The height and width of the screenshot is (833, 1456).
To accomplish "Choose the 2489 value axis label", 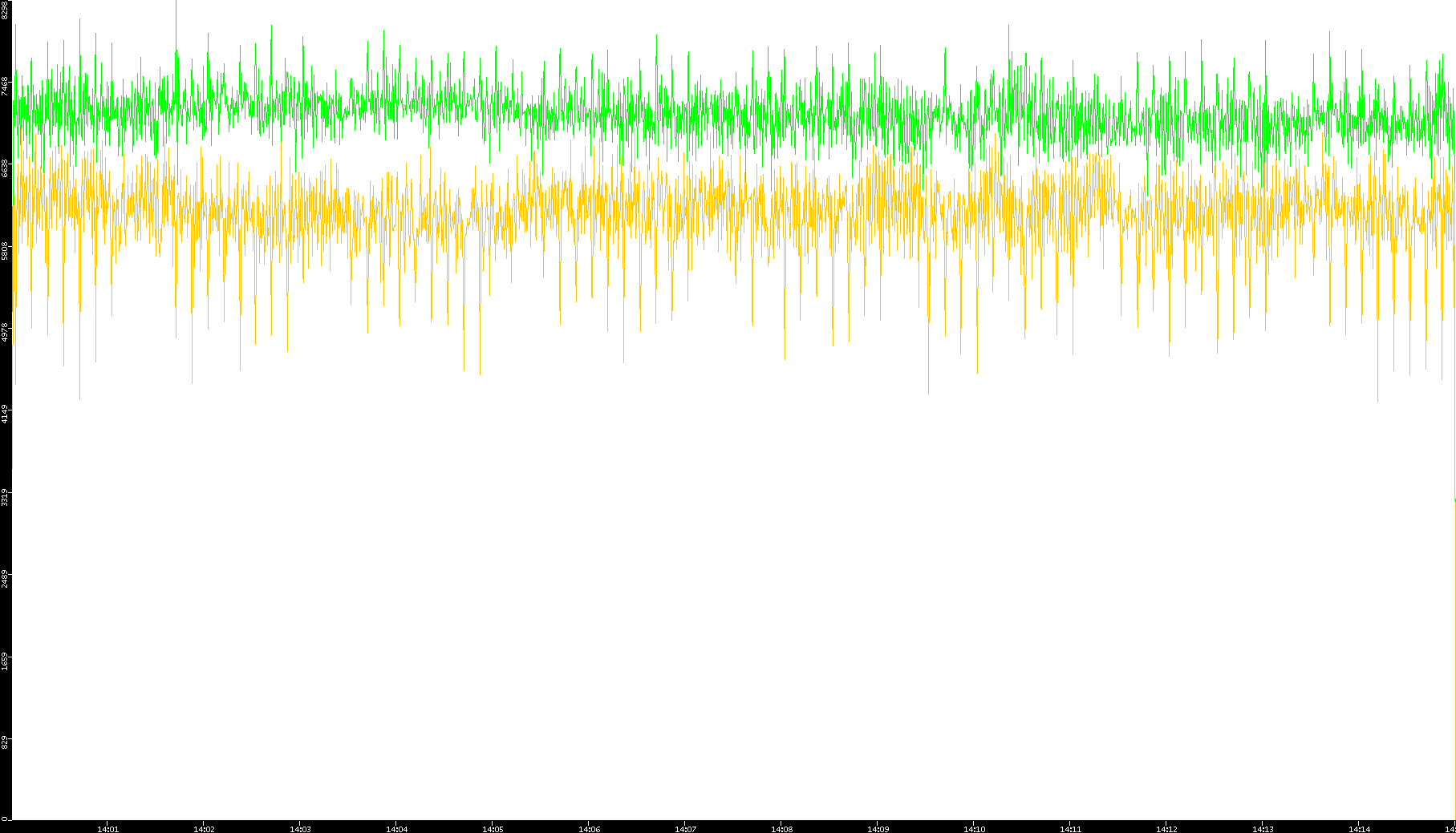I will pyautogui.click(x=5, y=579).
